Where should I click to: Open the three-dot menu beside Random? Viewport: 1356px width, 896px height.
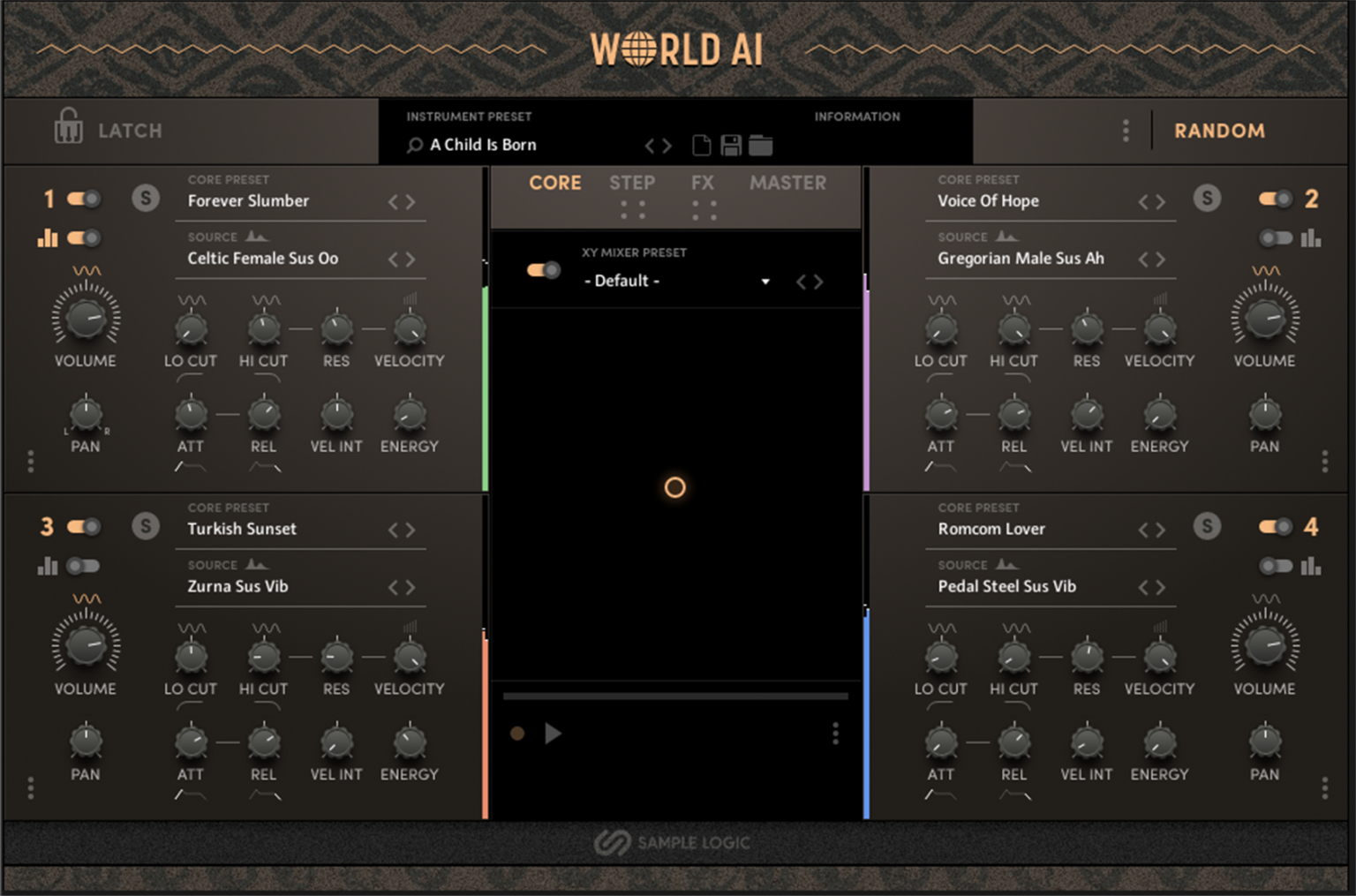[x=1125, y=131]
